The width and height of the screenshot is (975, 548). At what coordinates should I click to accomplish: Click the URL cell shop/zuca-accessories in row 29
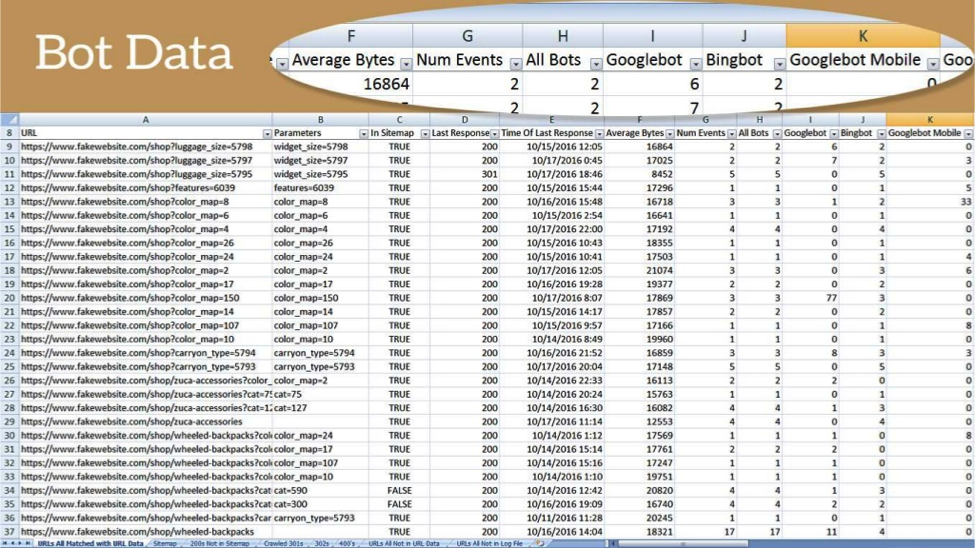click(146, 422)
